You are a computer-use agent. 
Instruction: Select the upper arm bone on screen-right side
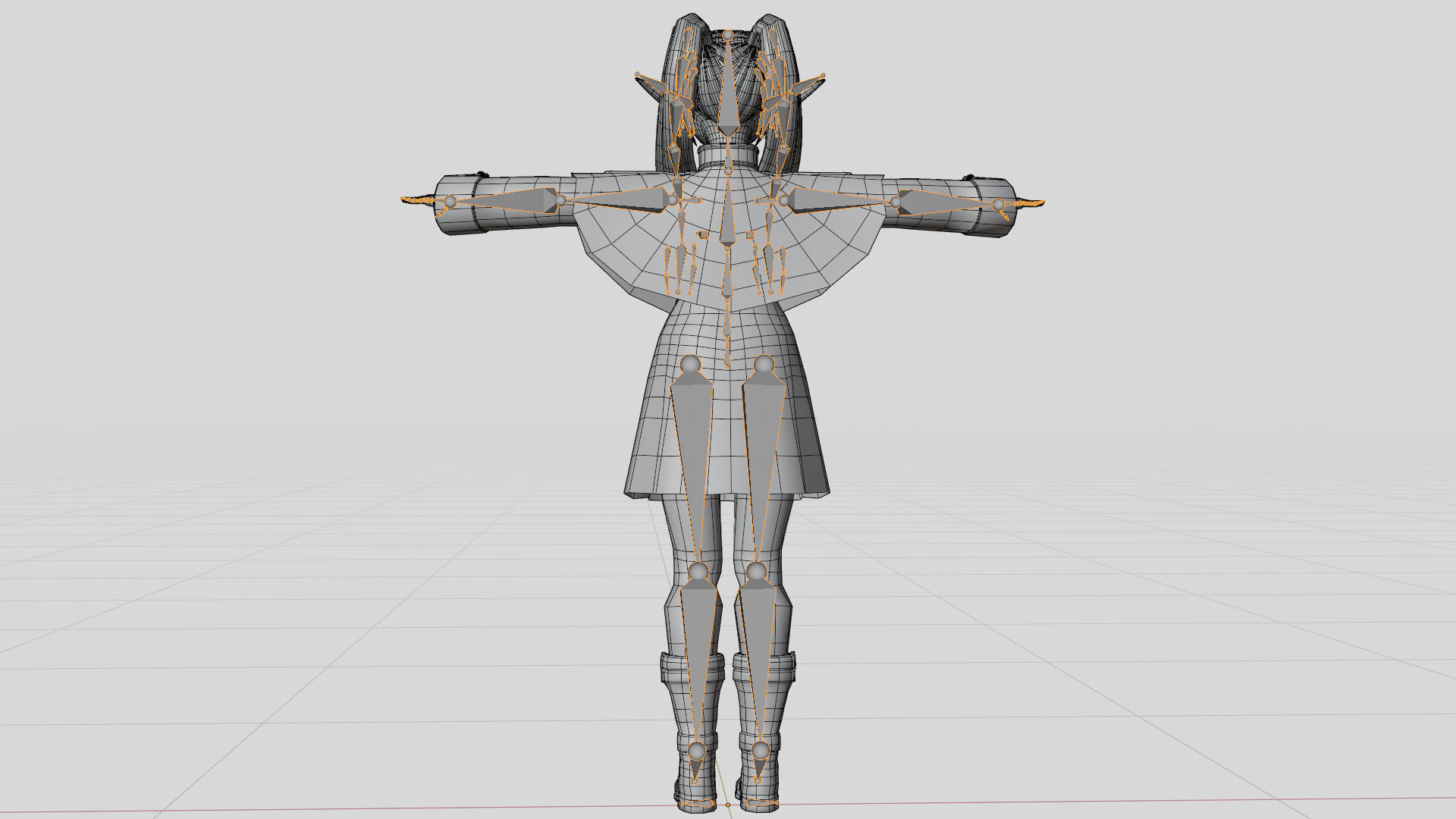(x=834, y=199)
